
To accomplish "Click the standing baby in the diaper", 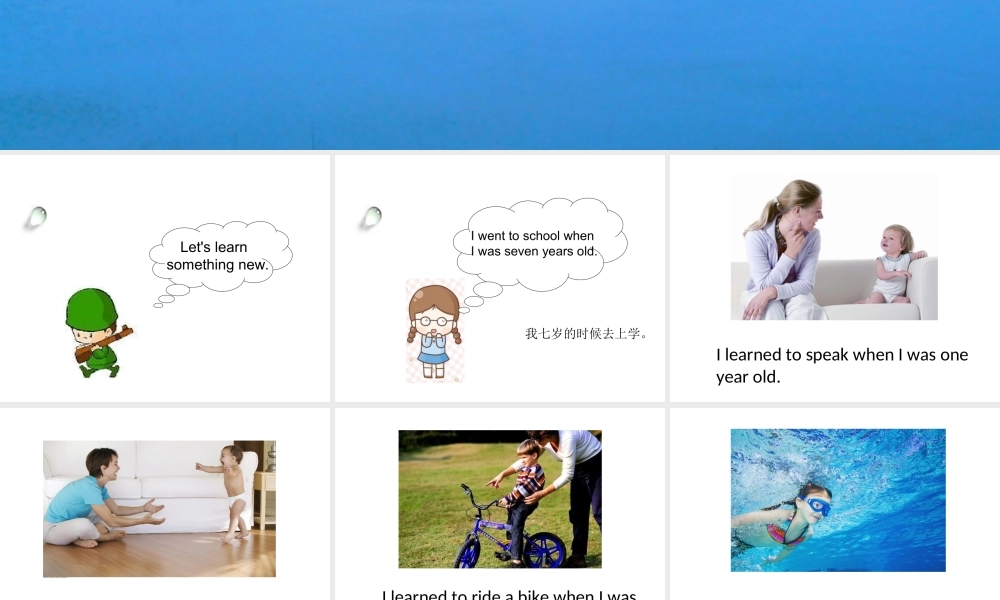I will tap(233, 488).
